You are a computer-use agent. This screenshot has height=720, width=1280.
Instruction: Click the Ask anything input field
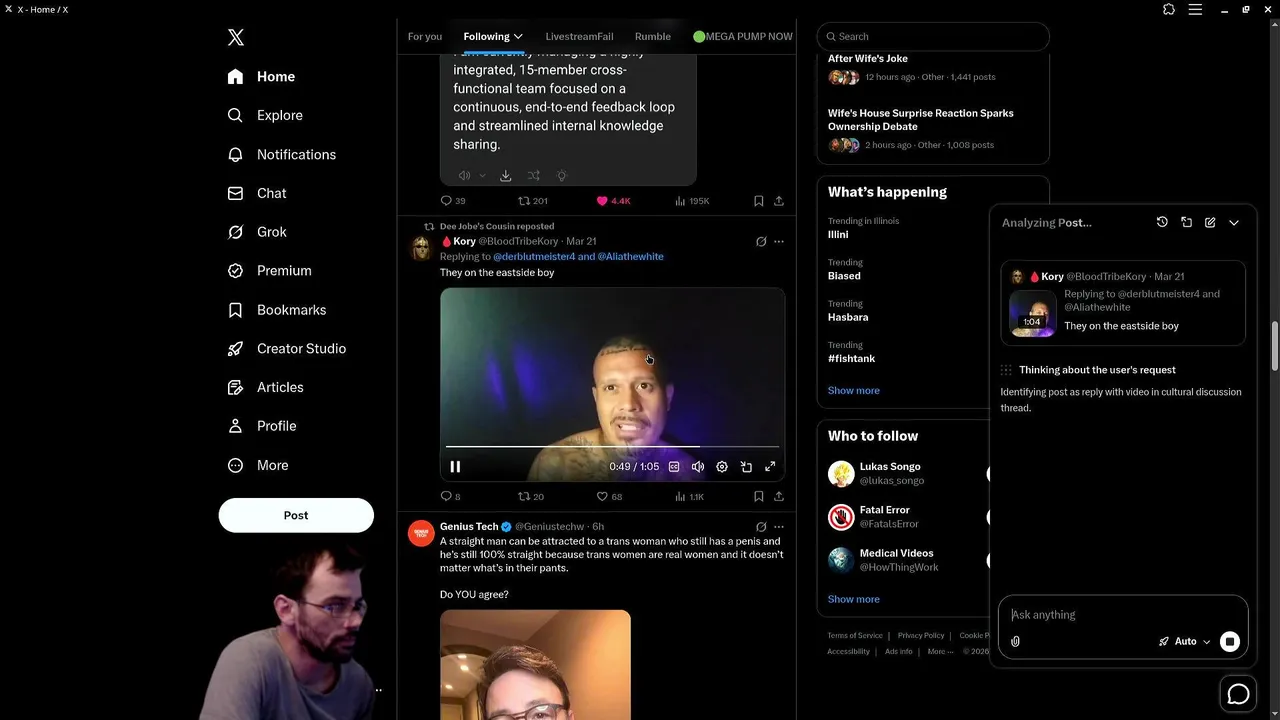1123,615
